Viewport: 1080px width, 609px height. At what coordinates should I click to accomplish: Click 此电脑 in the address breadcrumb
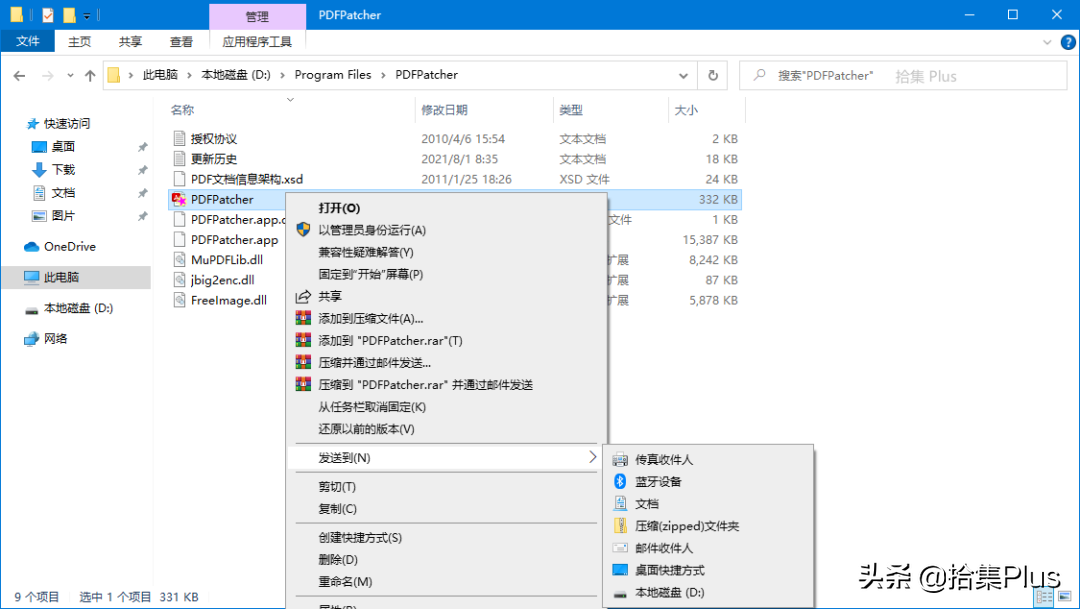(160, 75)
